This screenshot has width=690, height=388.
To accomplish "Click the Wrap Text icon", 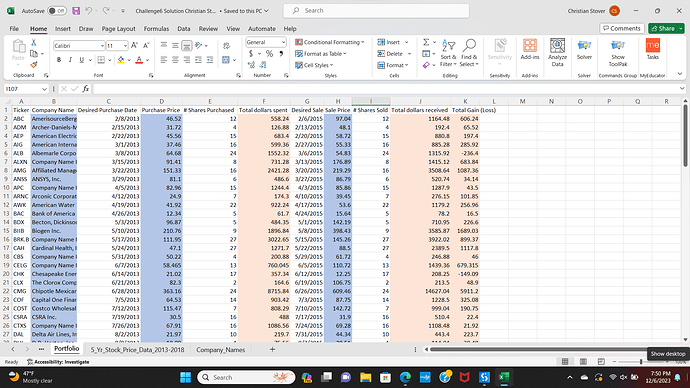I will pyautogui.click(x=226, y=45).
